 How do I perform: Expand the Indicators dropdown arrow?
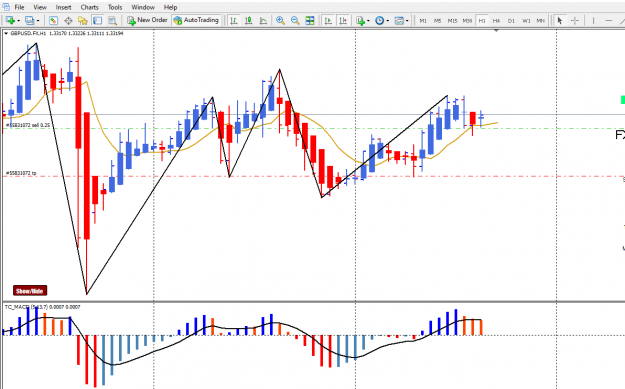click(x=368, y=21)
